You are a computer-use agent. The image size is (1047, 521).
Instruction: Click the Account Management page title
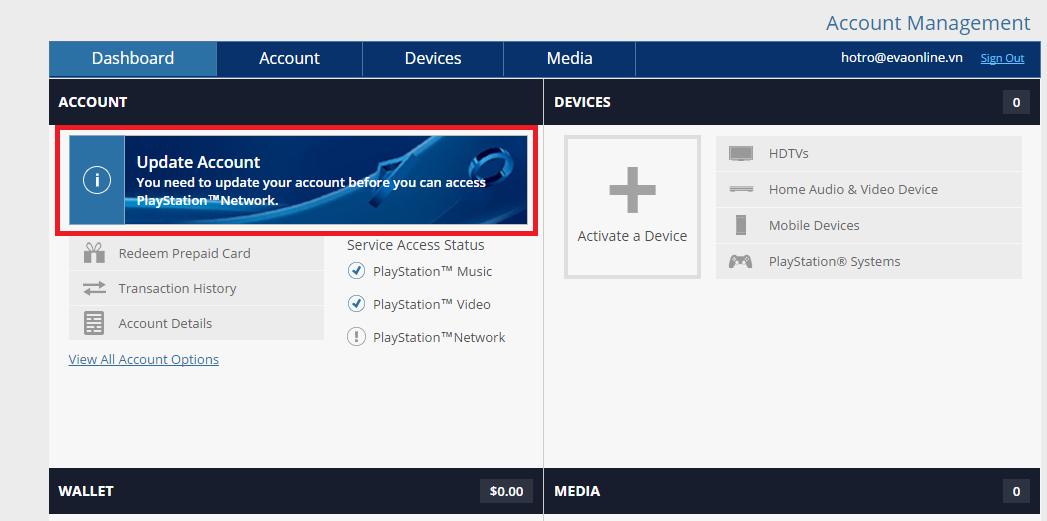(928, 23)
